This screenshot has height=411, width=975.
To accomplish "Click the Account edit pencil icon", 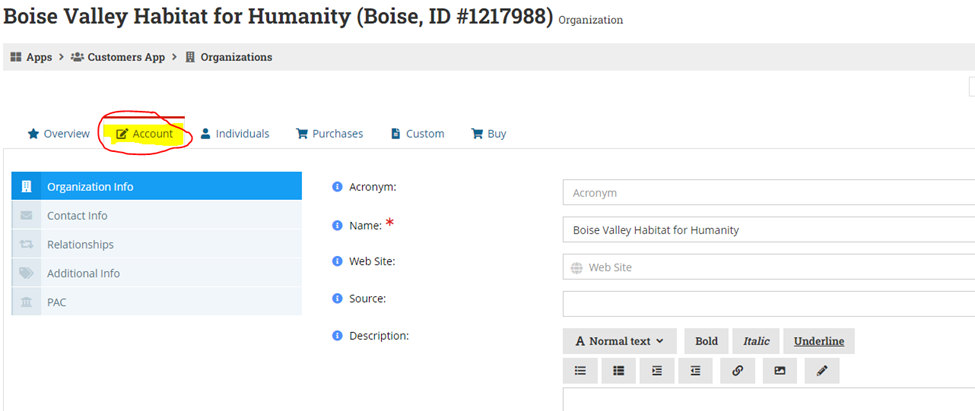I will [122, 134].
